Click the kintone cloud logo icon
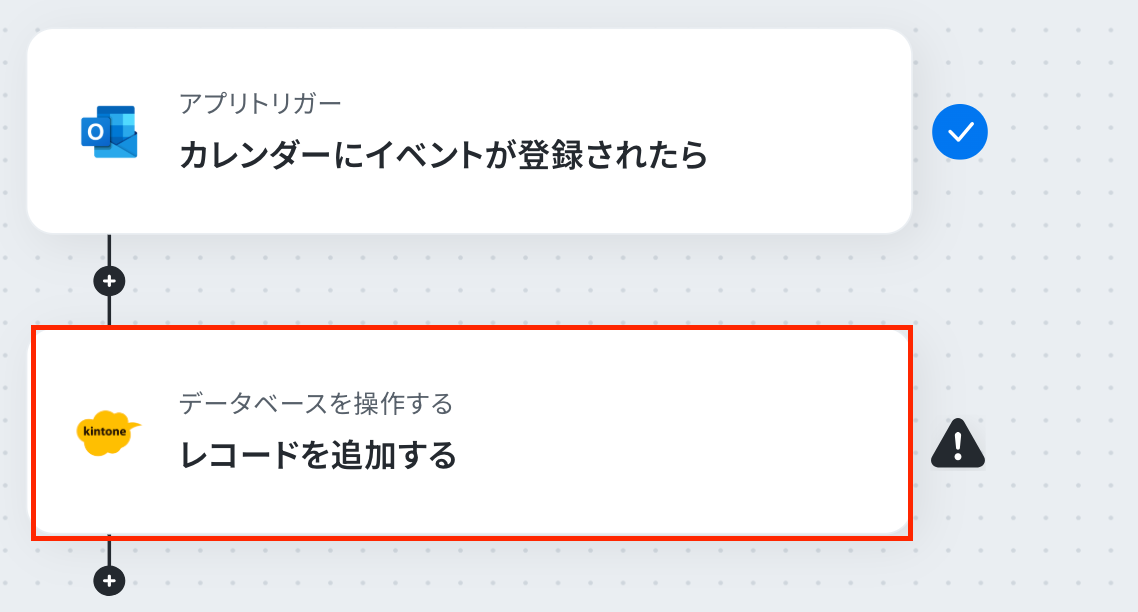1138x612 pixels. tap(108, 433)
